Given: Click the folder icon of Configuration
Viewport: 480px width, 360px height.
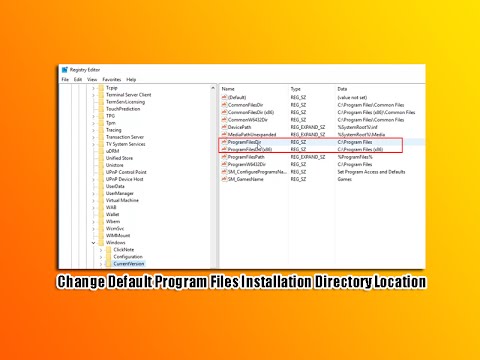Looking at the screenshot, I should tap(108, 257).
